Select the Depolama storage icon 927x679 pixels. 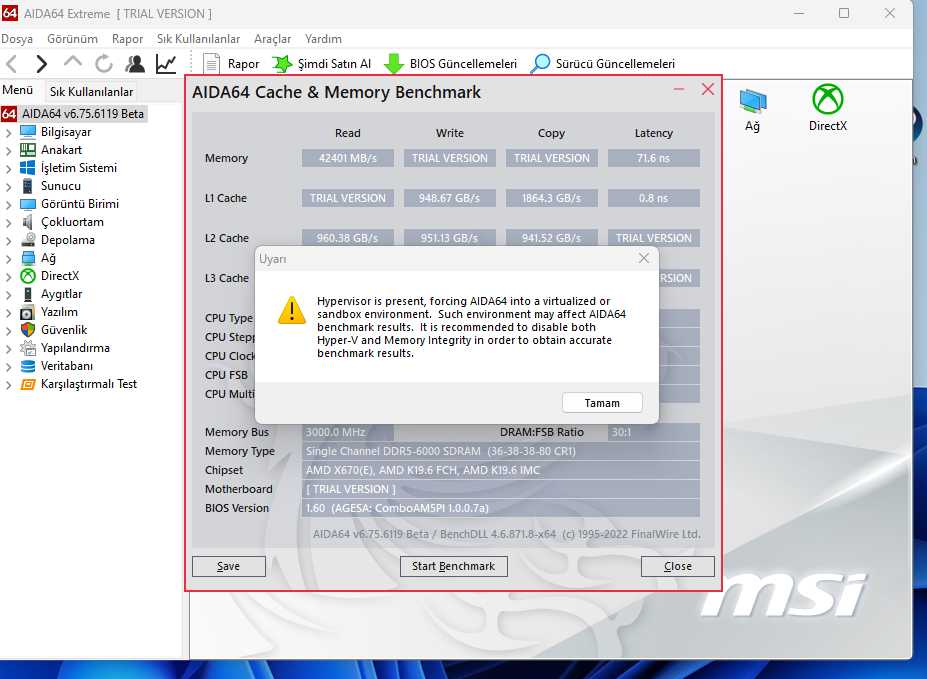point(28,239)
